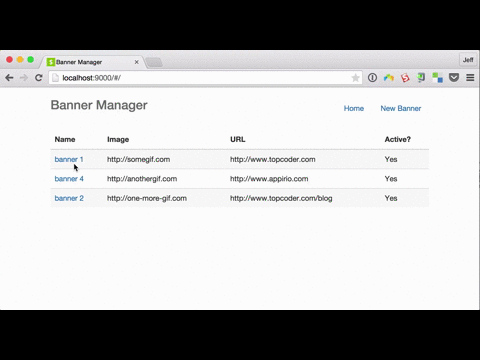Reload the page with the refresh icon
This screenshot has height=360, width=480.
(x=39, y=78)
